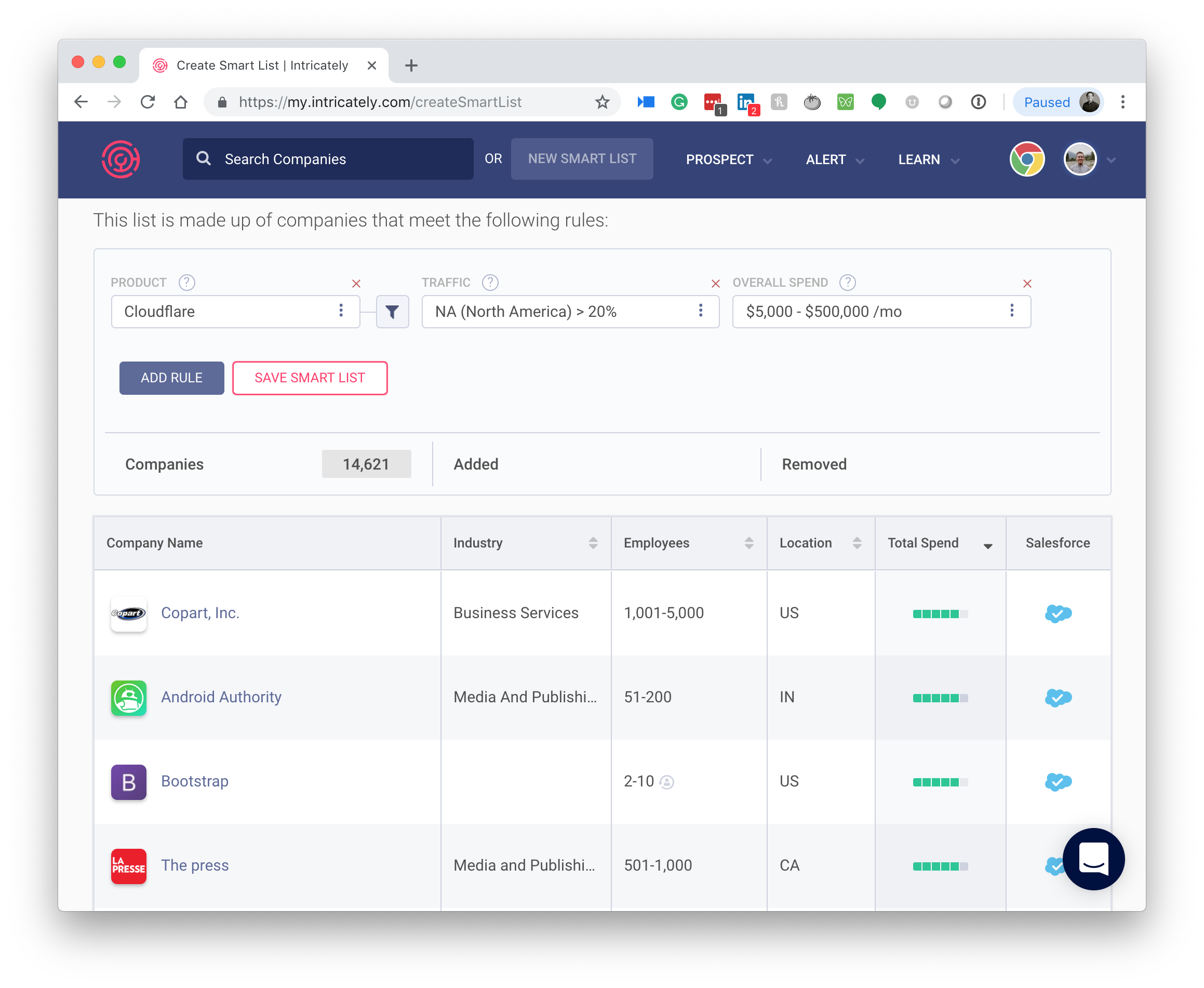Open the Cloudflare product options menu
The width and height of the screenshot is (1204, 988).
coord(341,311)
